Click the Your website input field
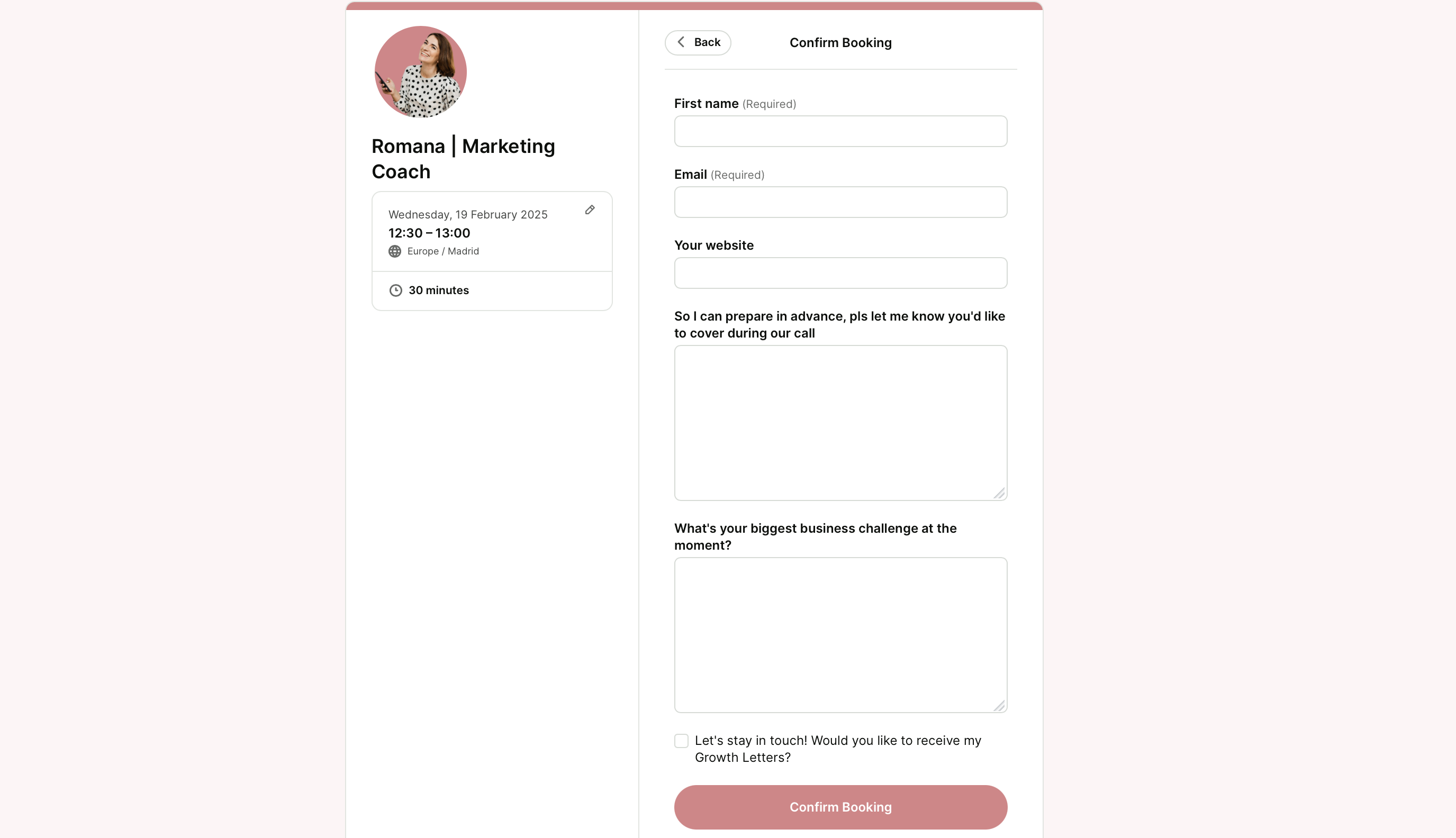Image resolution: width=1456 pixels, height=838 pixels. coord(841,273)
